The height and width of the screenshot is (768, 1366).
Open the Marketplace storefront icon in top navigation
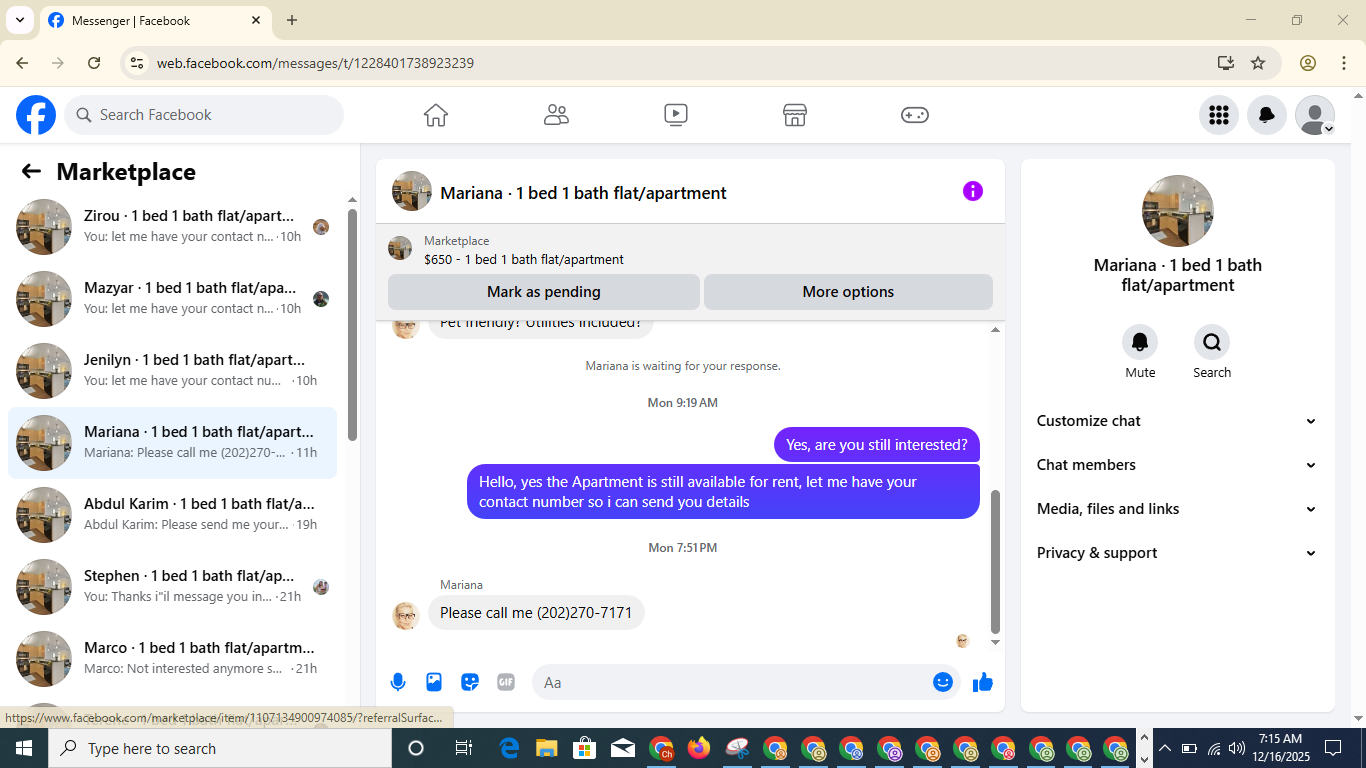click(795, 115)
